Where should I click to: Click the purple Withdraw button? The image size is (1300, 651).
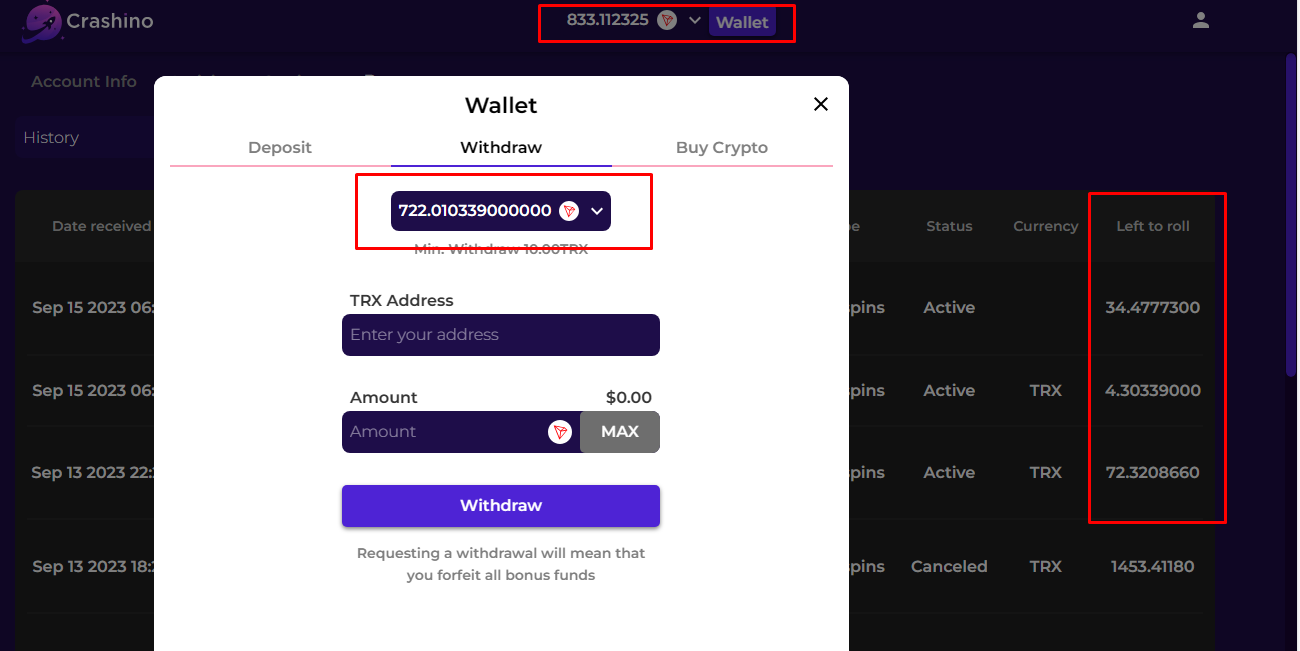[501, 506]
